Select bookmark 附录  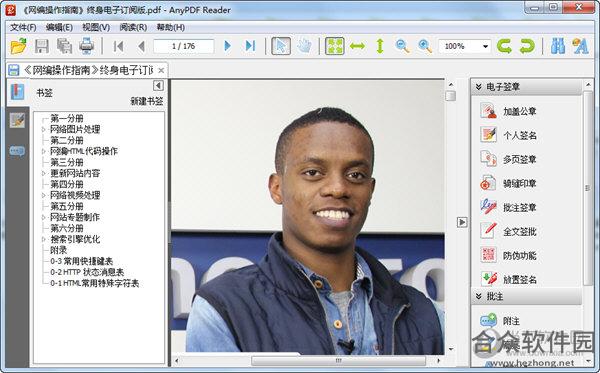59,250
